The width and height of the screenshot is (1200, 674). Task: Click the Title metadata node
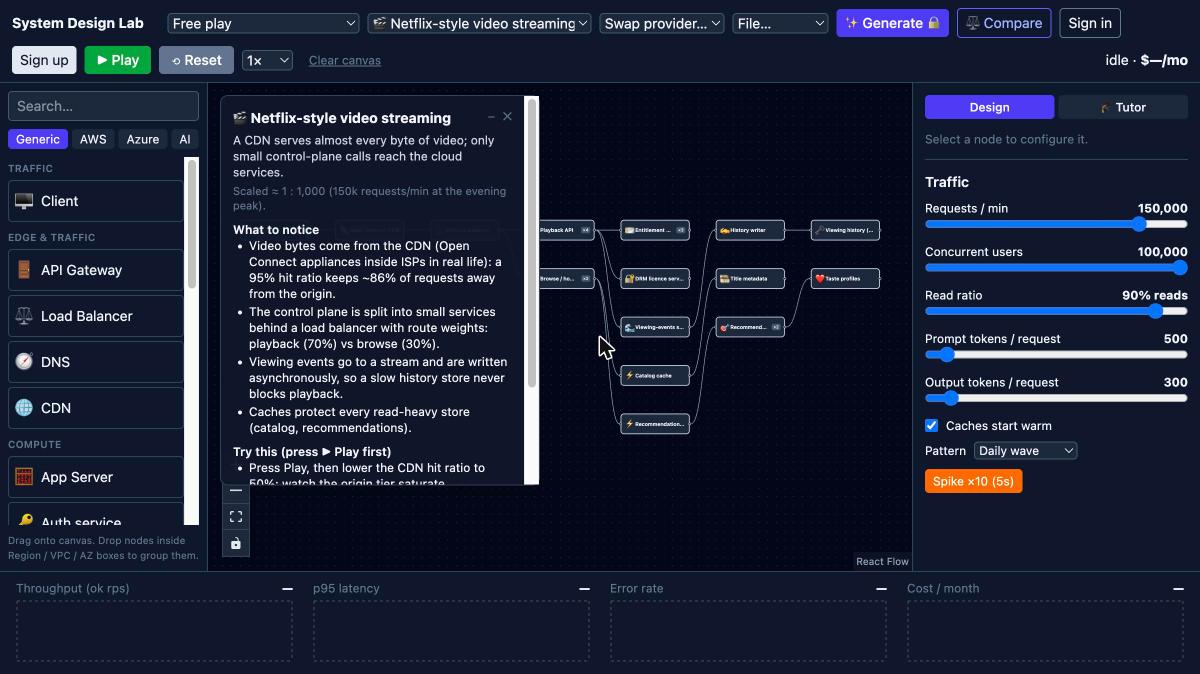pyautogui.click(x=750, y=278)
